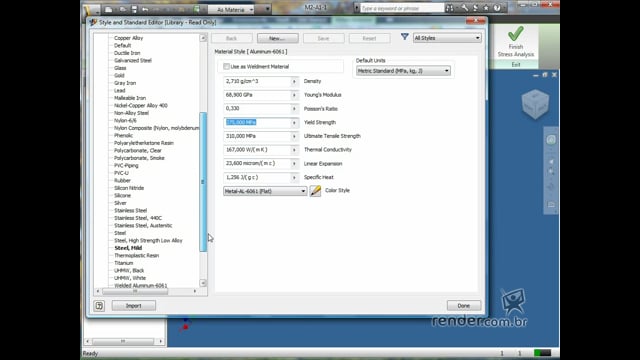Click the help icon beside Import
640x360 pixels.
coord(99,306)
